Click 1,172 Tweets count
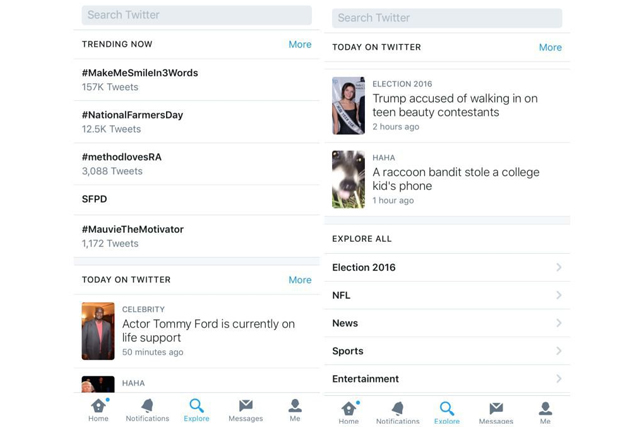This screenshot has width=642, height=427. 110,244
